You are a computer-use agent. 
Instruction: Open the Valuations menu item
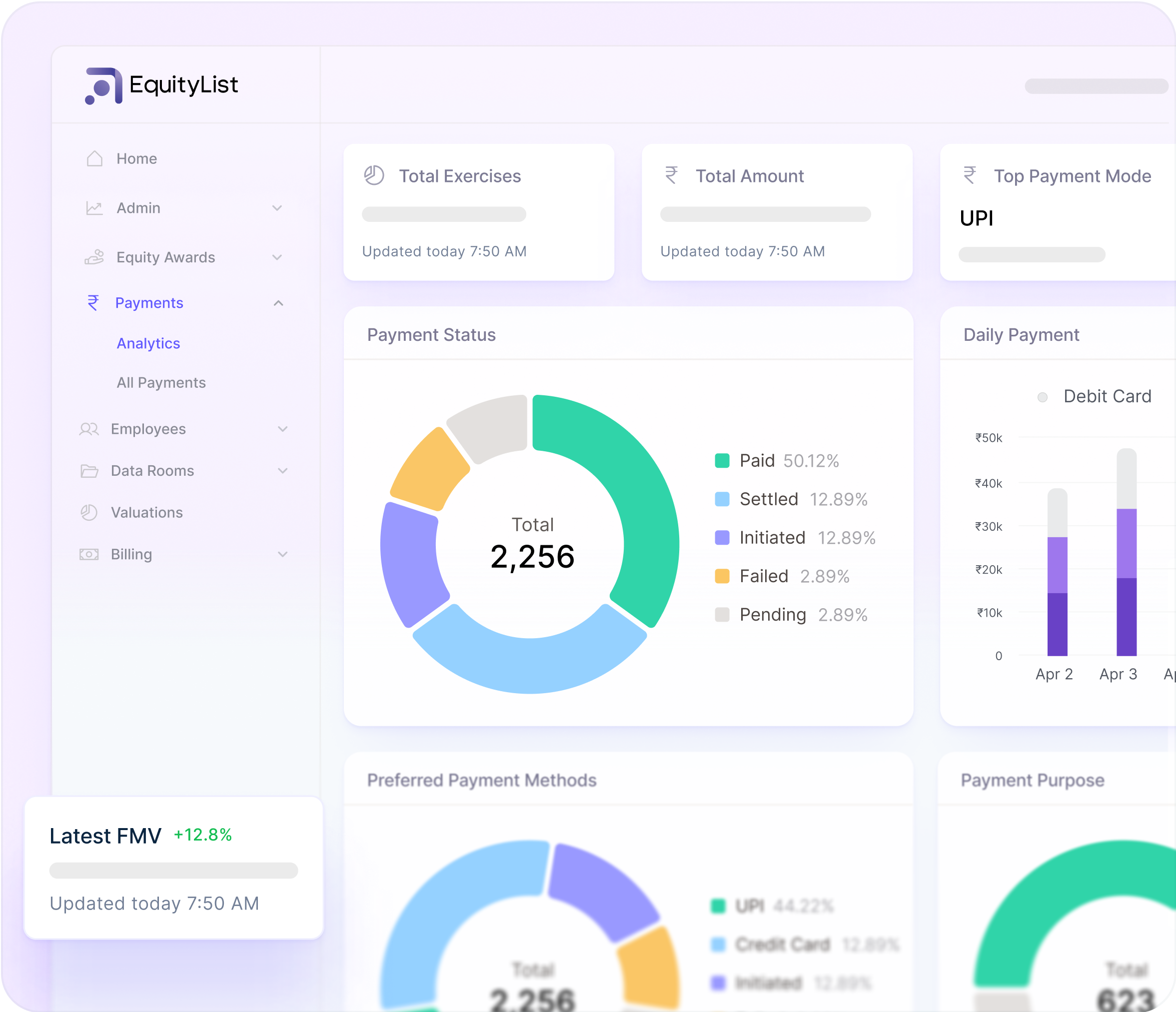[x=147, y=513]
